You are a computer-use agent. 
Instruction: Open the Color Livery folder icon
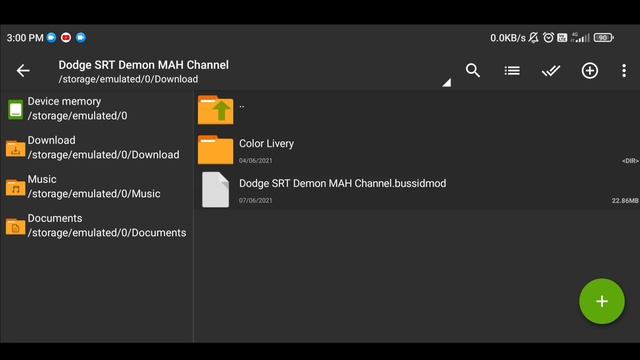pyautogui.click(x=216, y=150)
